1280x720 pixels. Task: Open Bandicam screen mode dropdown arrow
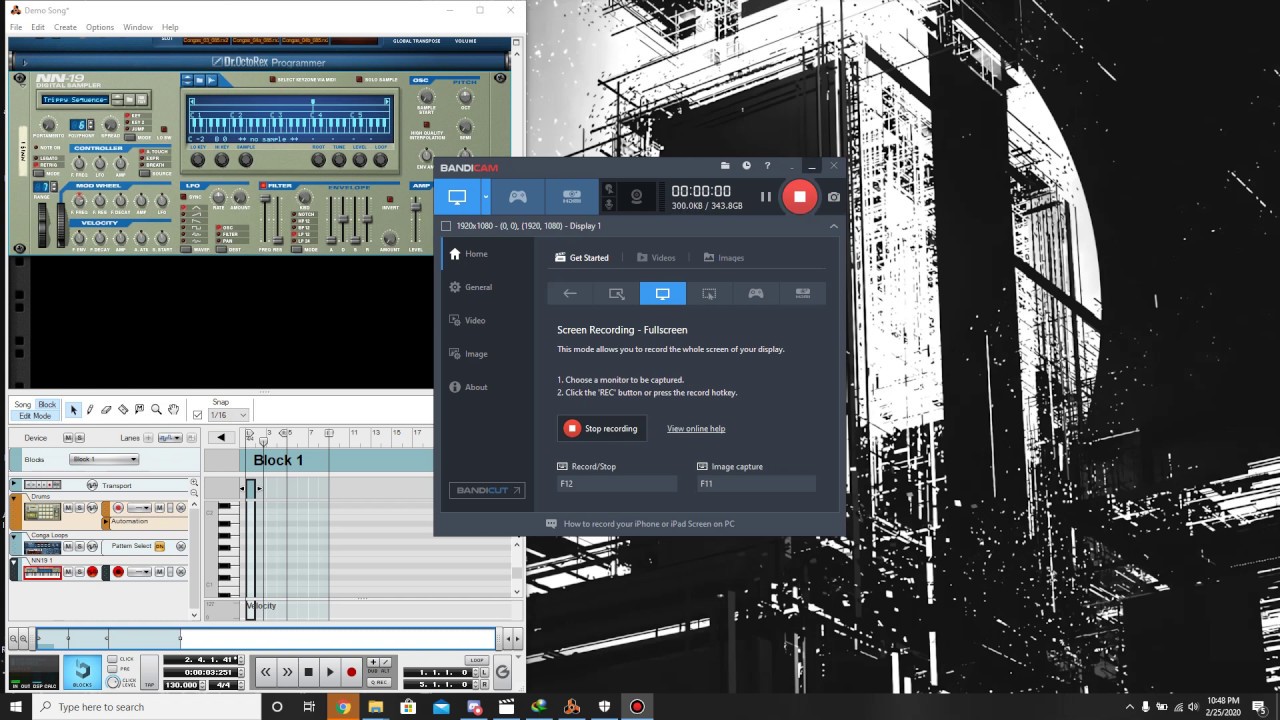(485, 196)
